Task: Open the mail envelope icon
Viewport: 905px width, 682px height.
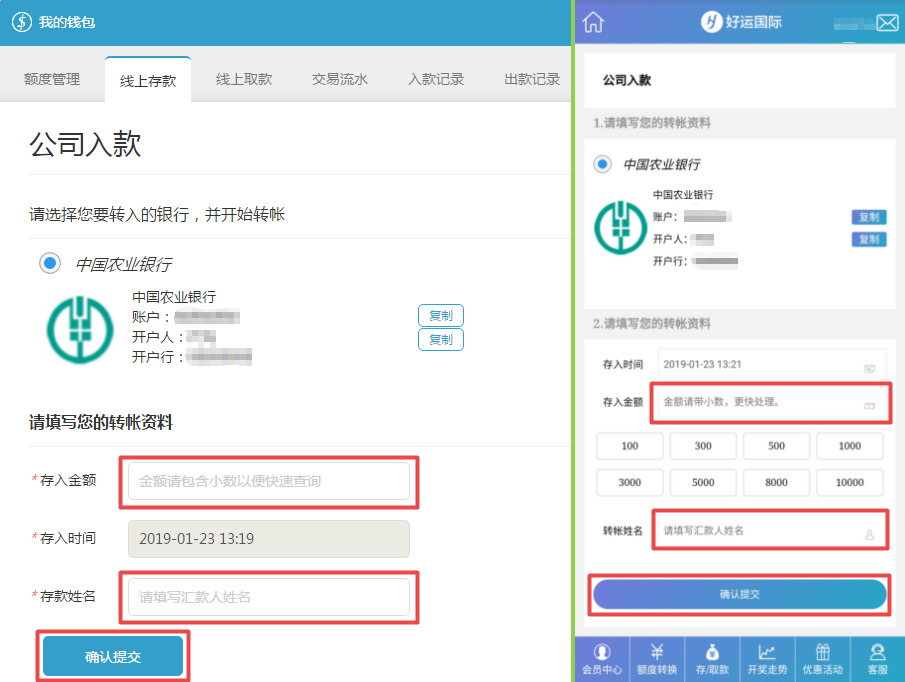Action: coord(887,23)
